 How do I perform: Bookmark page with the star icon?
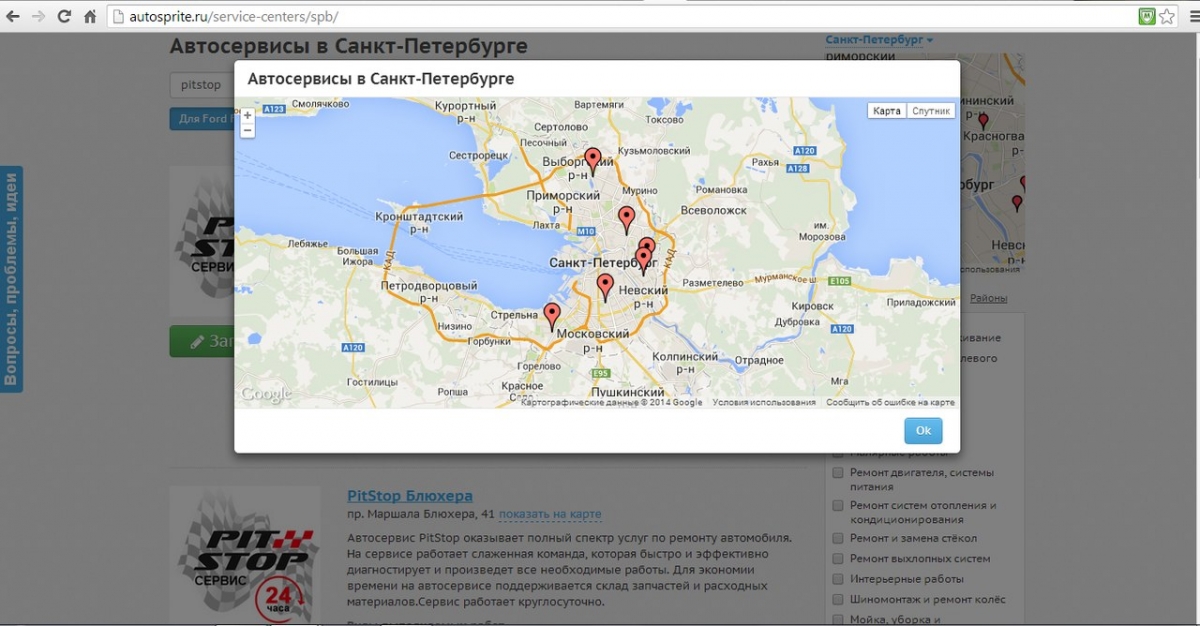(1167, 17)
